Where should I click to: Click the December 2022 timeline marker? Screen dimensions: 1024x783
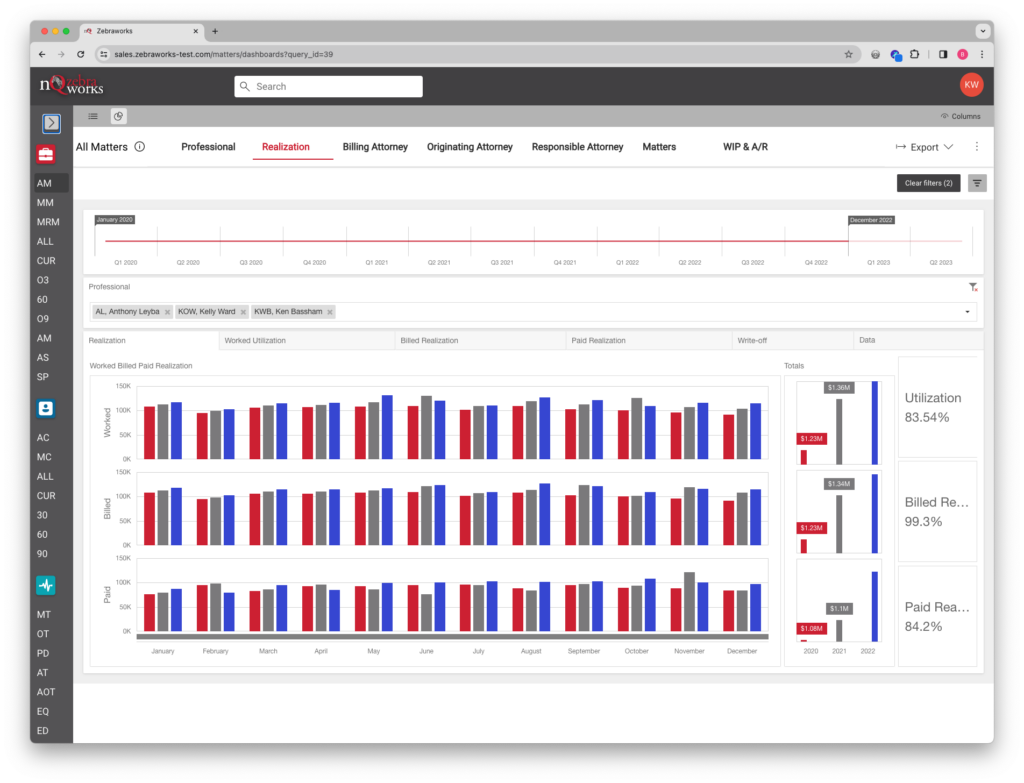[870, 220]
